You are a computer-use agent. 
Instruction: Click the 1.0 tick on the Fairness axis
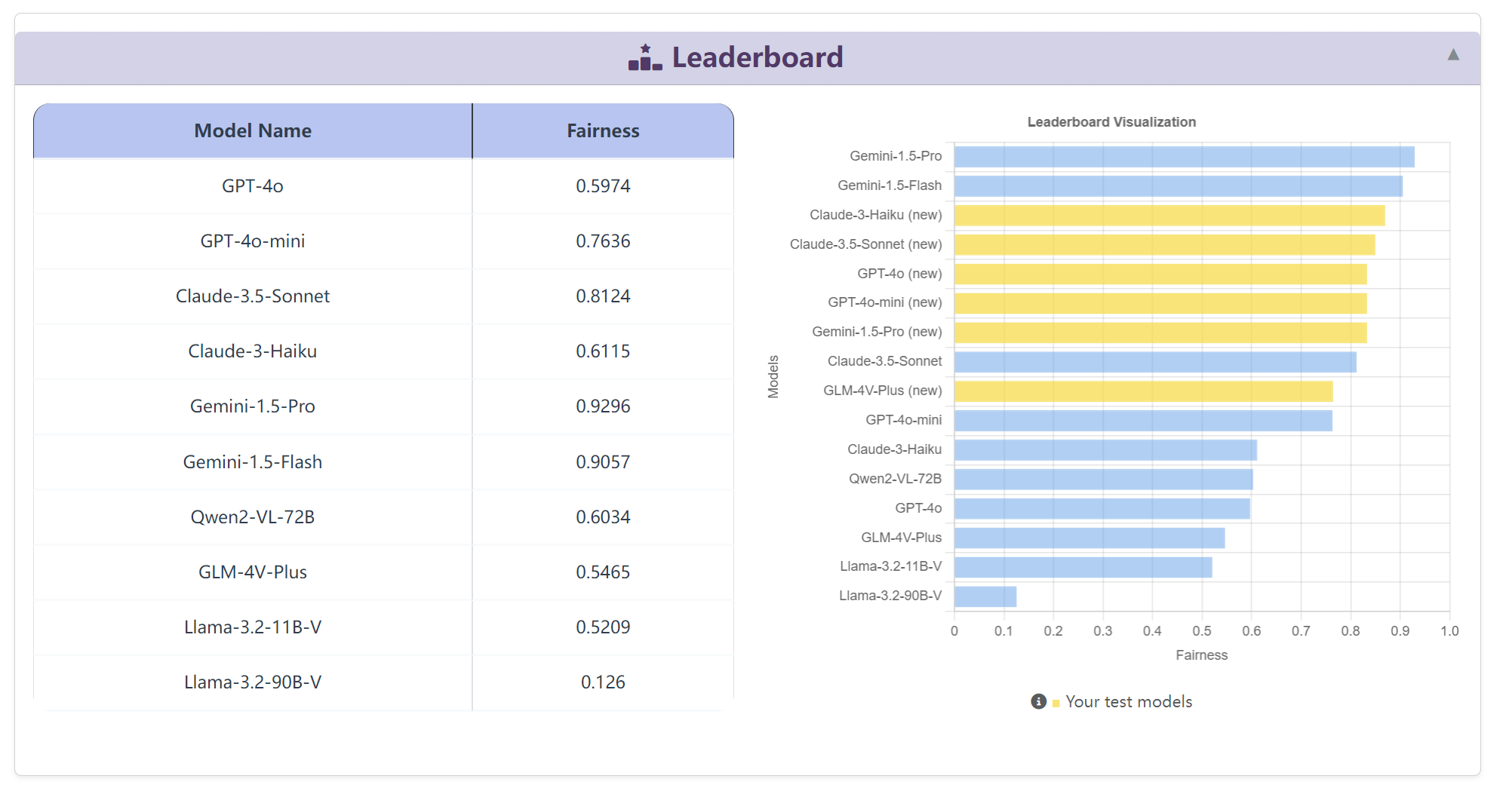(1449, 631)
